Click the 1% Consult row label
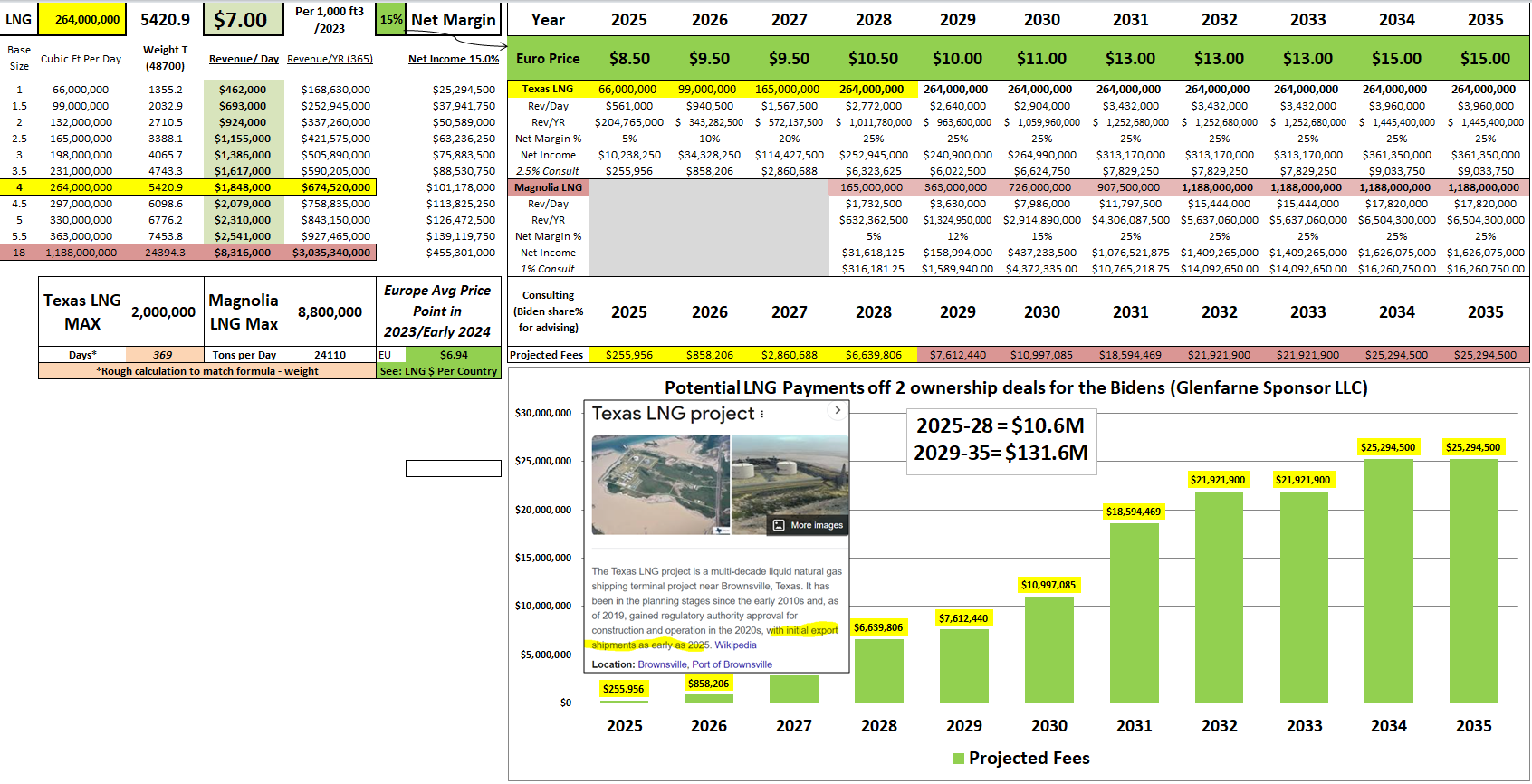1532x784 pixels. point(548,269)
